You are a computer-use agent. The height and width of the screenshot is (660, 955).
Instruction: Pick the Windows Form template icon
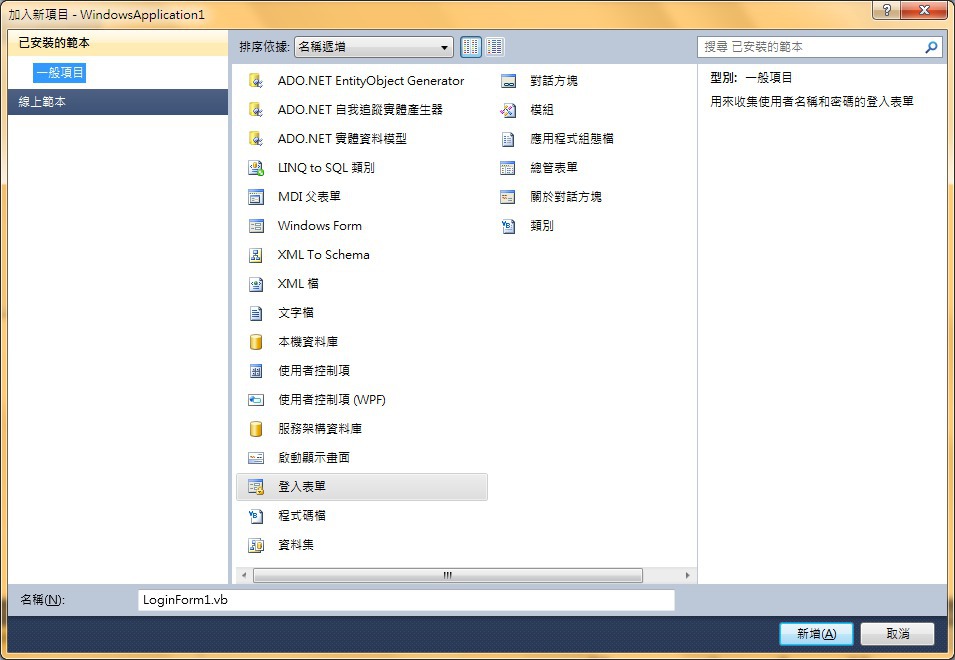pyautogui.click(x=256, y=226)
